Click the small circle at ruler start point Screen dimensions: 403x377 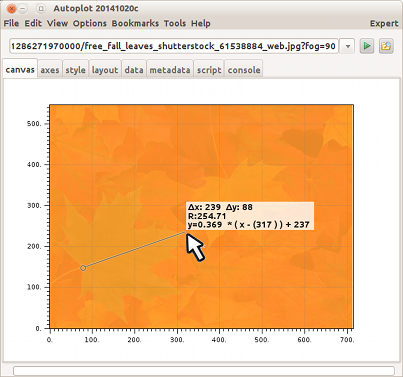click(83, 268)
